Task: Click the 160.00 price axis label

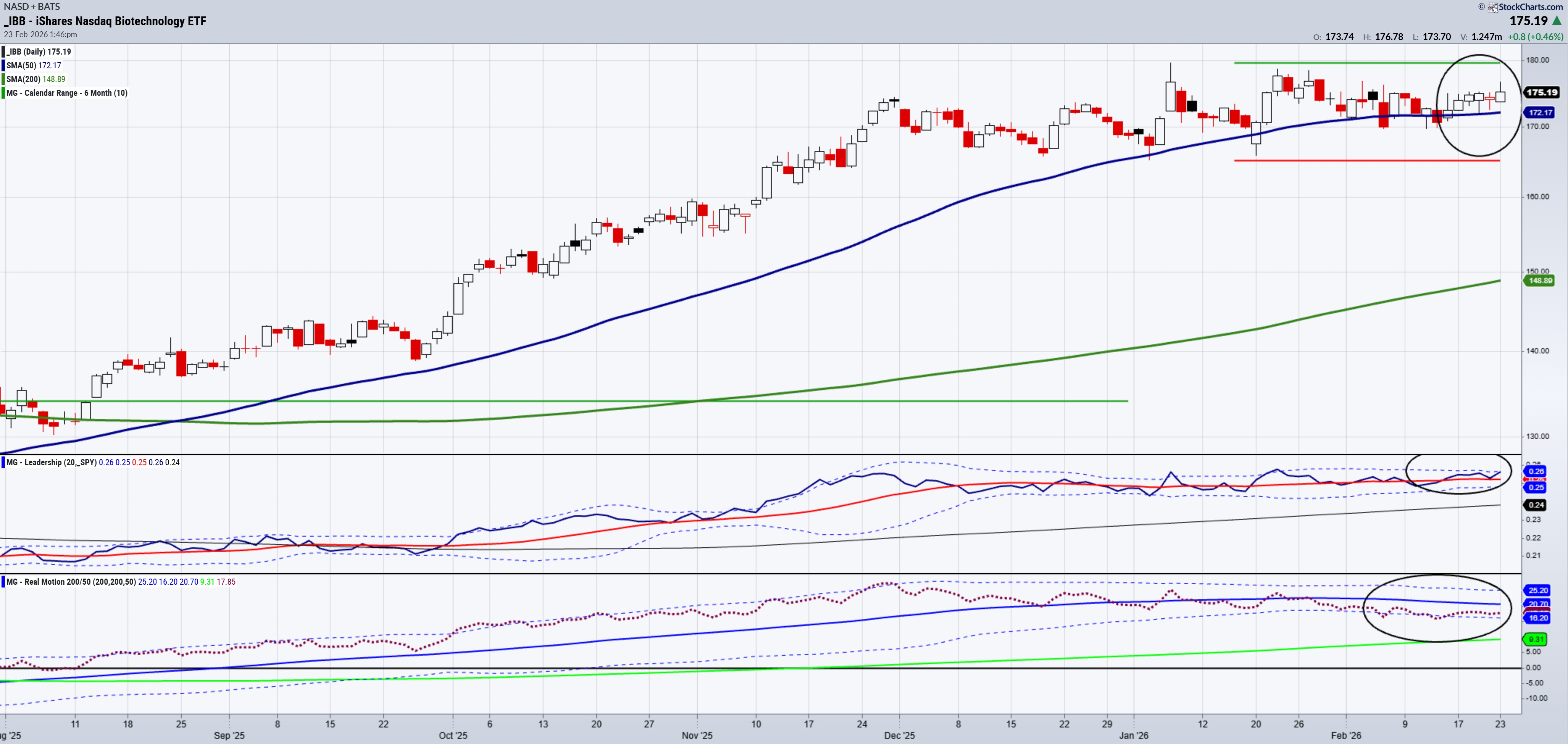Action: [x=1537, y=197]
